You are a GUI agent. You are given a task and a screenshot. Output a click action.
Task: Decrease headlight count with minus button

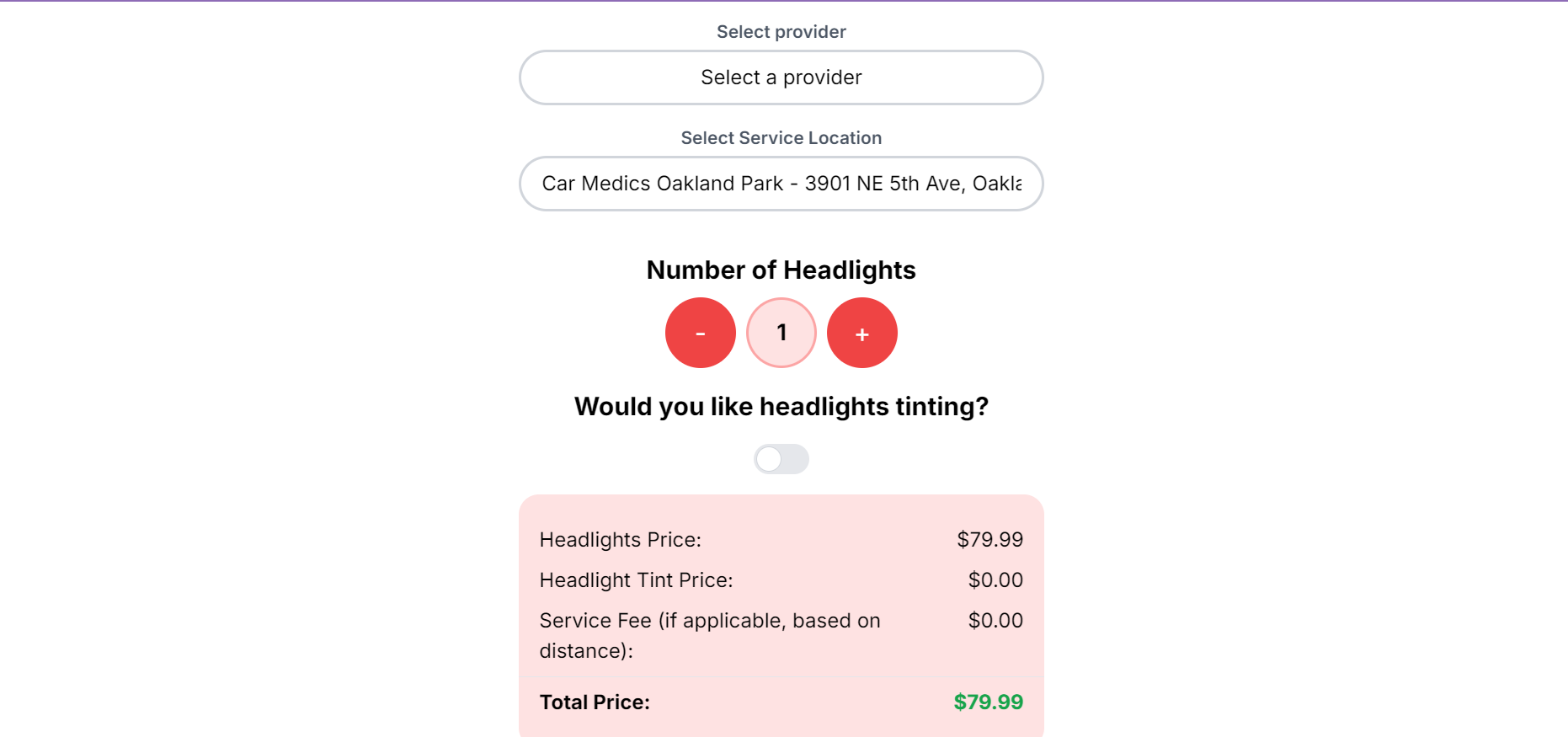700,333
